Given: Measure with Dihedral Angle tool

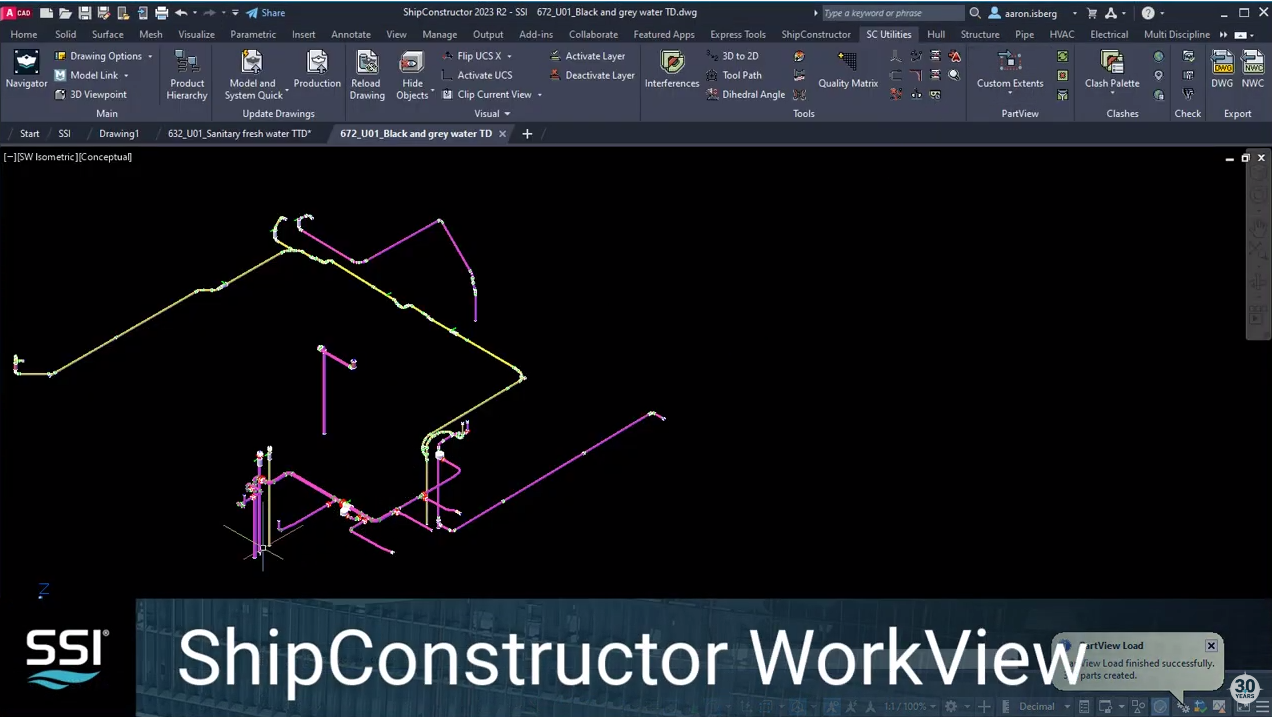Looking at the screenshot, I should (745, 94).
